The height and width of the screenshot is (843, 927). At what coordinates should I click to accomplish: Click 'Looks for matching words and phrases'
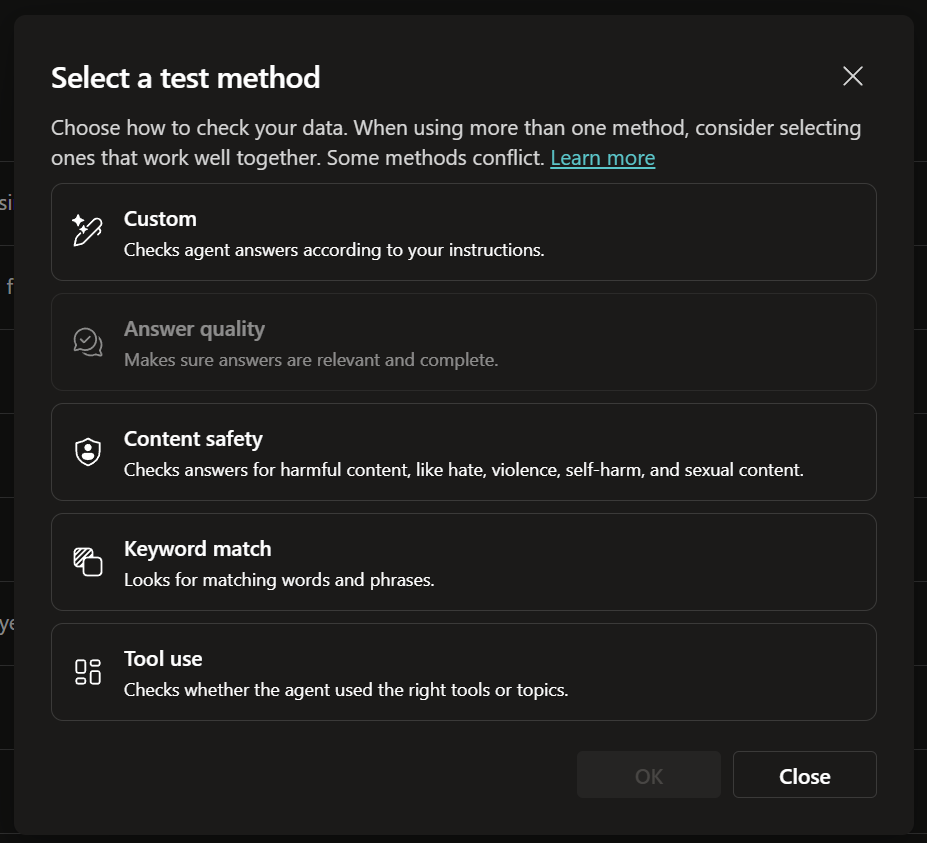(279, 580)
